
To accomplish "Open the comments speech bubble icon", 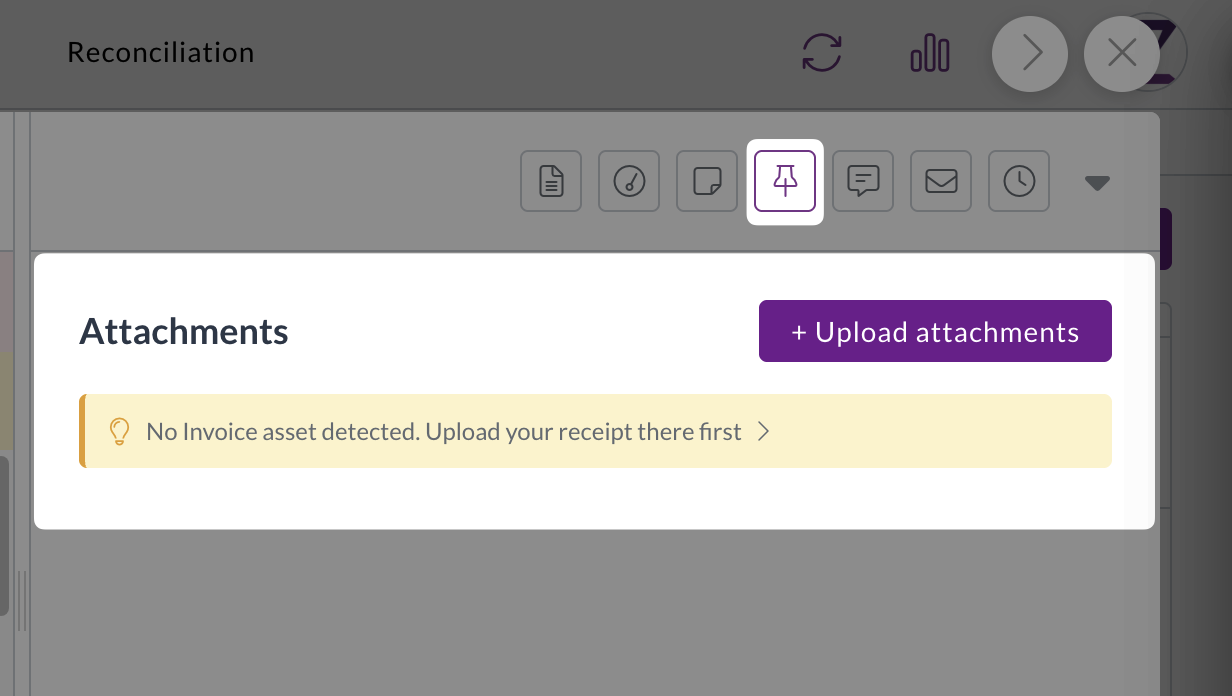I will click(863, 181).
